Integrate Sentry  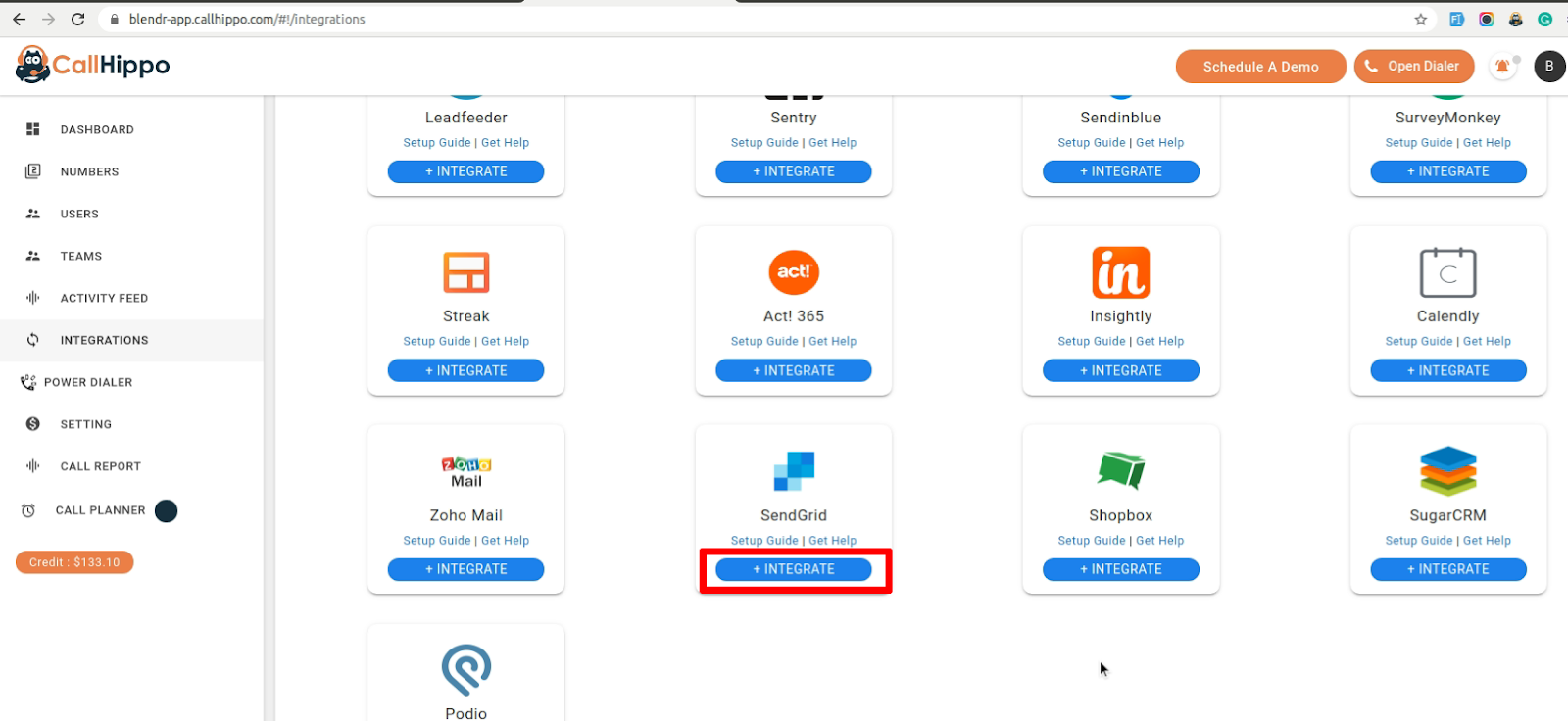pyautogui.click(x=794, y=171)
